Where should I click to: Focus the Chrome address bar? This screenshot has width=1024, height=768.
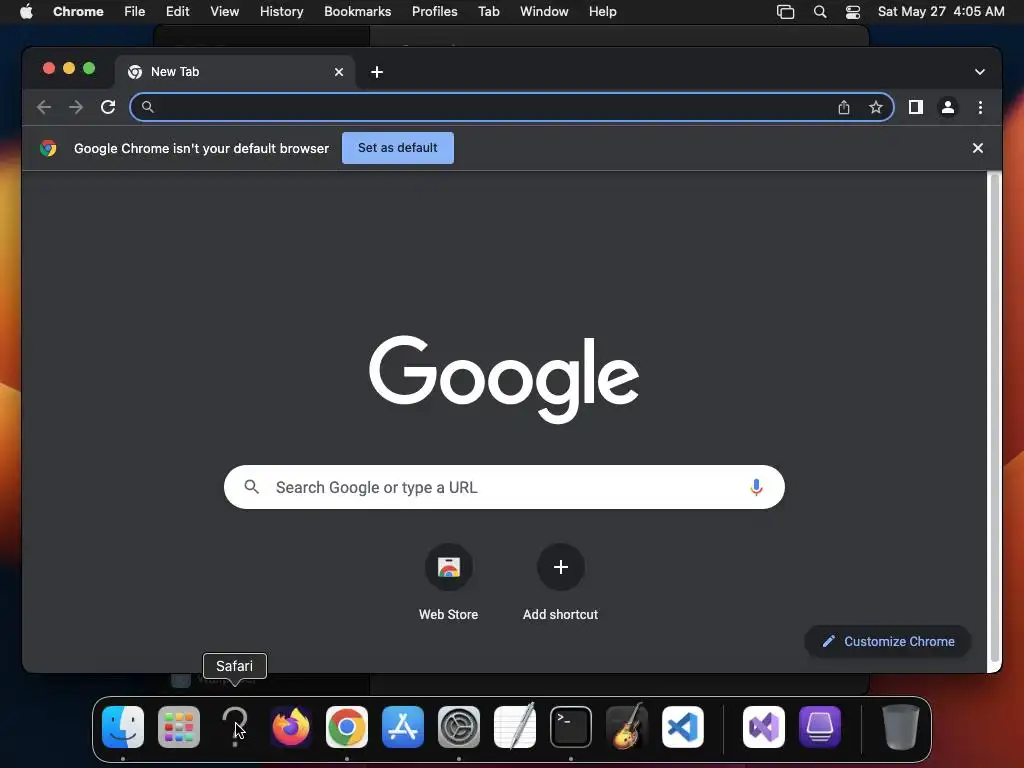pyautogui.click(x=511, y=107)
